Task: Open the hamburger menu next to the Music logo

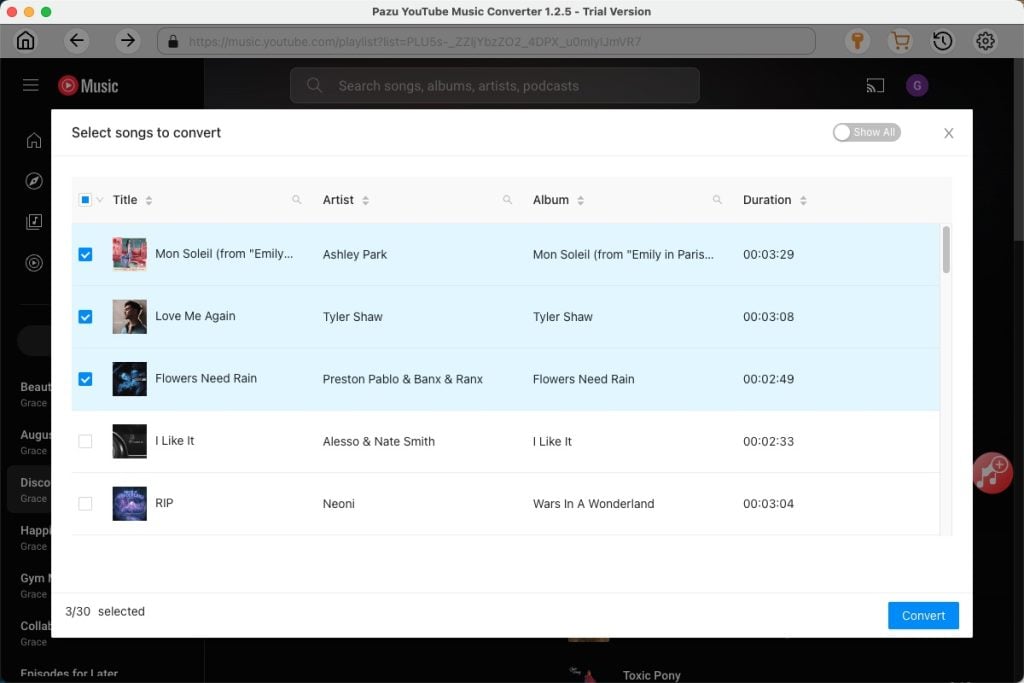Action: 30,84
